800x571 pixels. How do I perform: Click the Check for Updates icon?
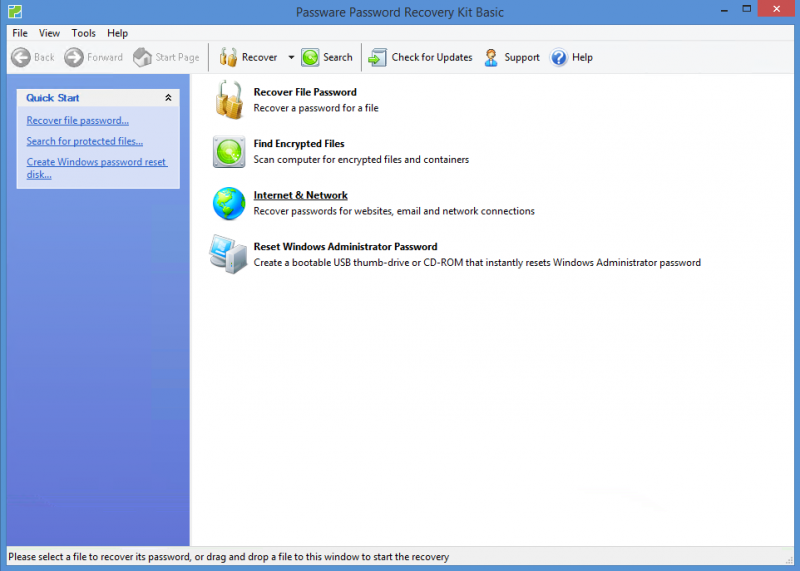point(378,57)
